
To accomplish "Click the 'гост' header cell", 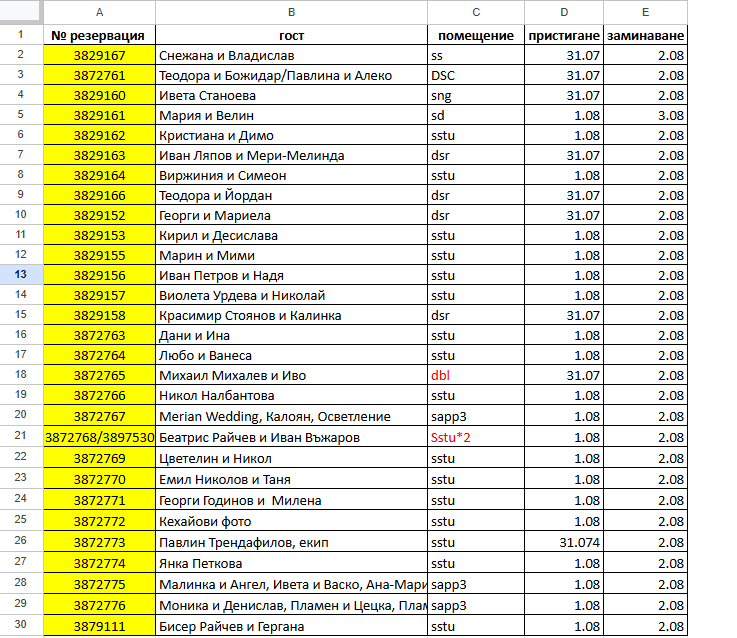I will (x=291, y=35).
